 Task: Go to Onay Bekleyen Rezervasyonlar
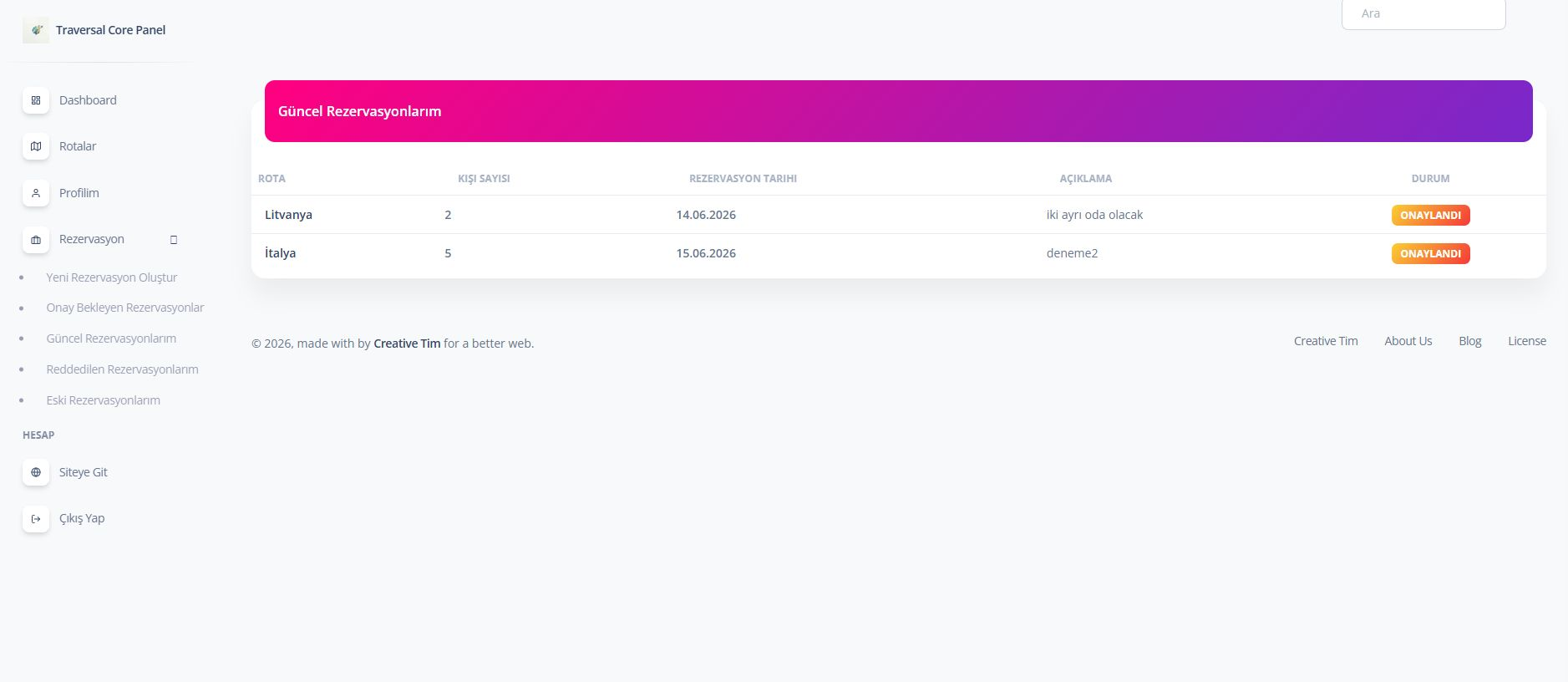coord(125,308)
